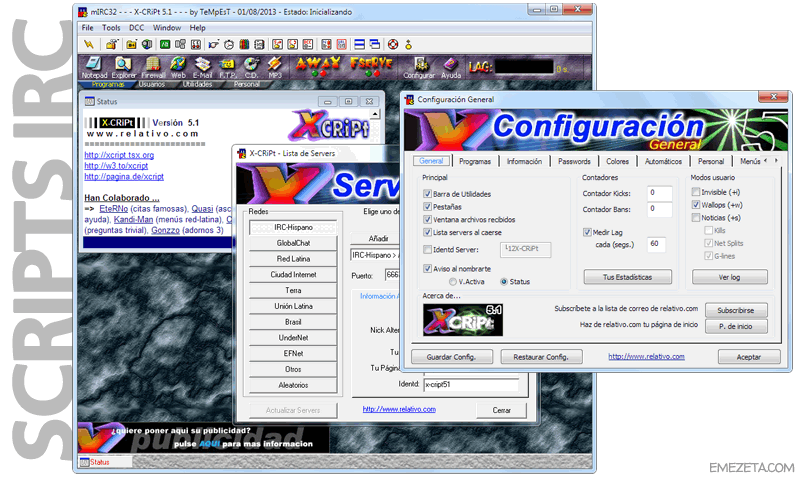Open the MP3 player icon

[x=275, y=65]
